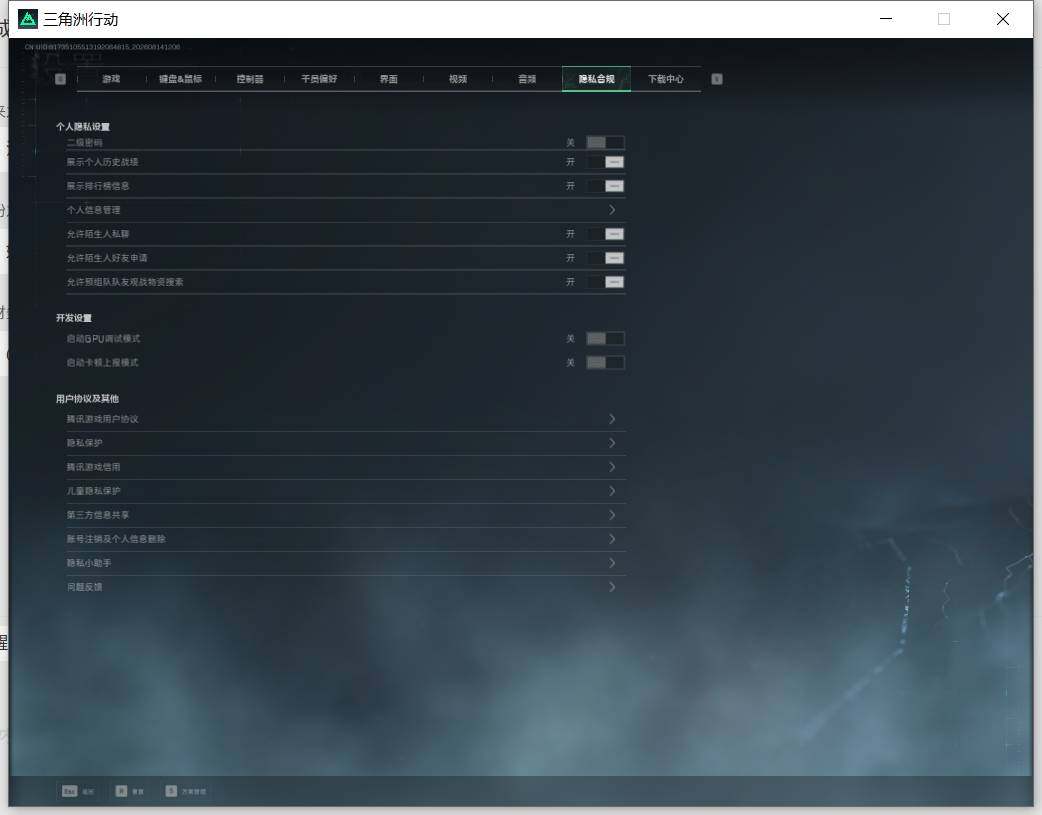Open the 控制器 tab
This screenshot has height=815, width=1042.
(x=250, y=79)
